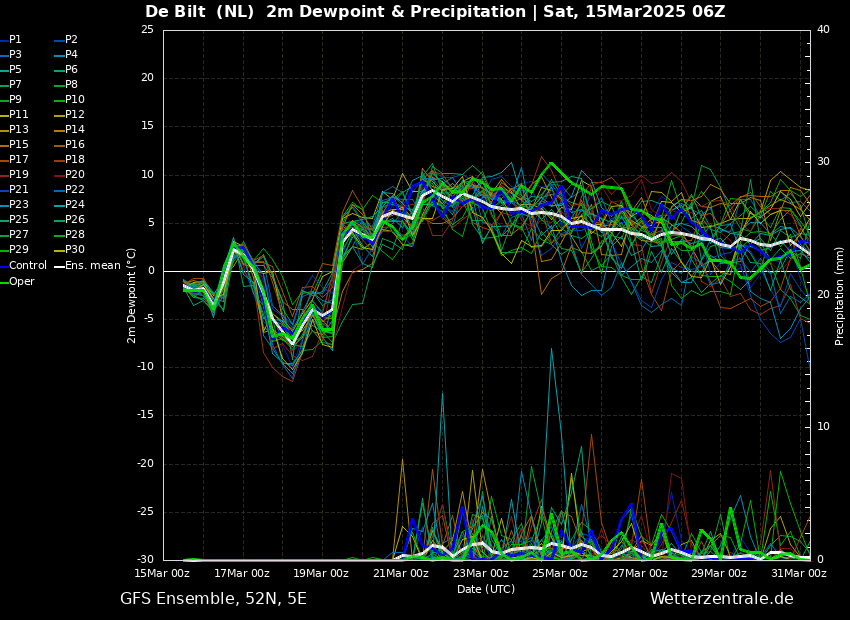The width and height of the screenshot is (850, 620).
Task: Select the 31Mar 00z date tick label
Action: (x=798, y=574)
